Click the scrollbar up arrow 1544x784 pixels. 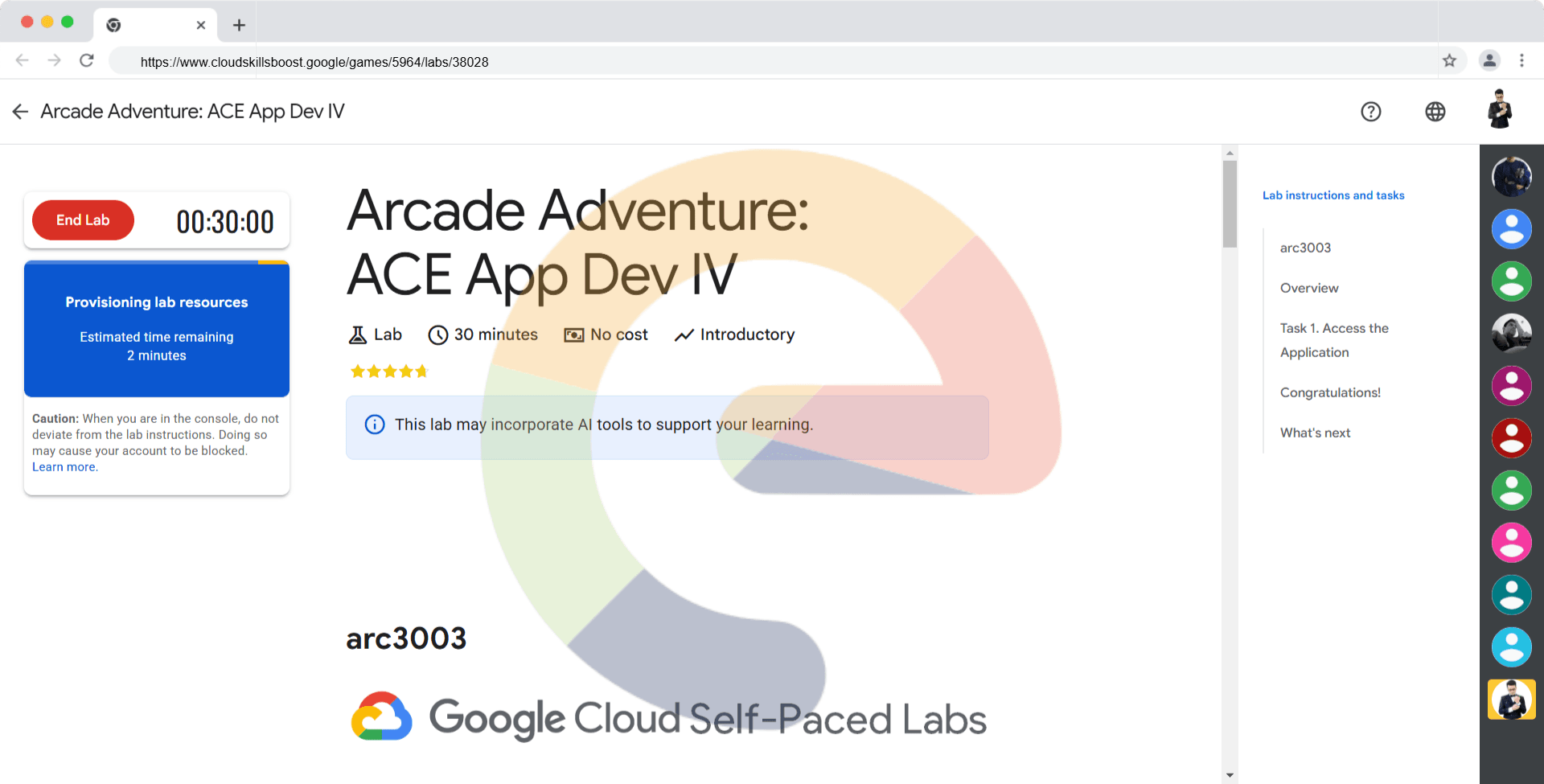pos(1230,153)
